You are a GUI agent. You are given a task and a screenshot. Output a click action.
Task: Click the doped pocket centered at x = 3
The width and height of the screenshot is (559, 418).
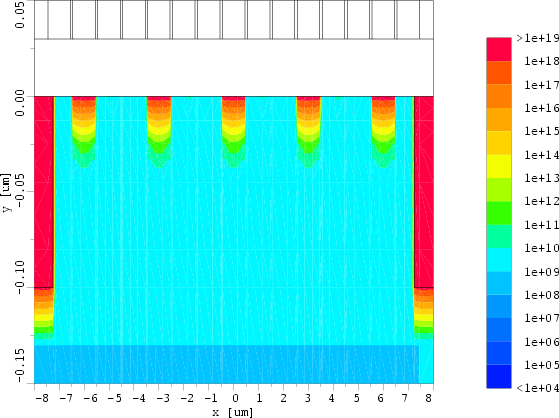(308, 132)
